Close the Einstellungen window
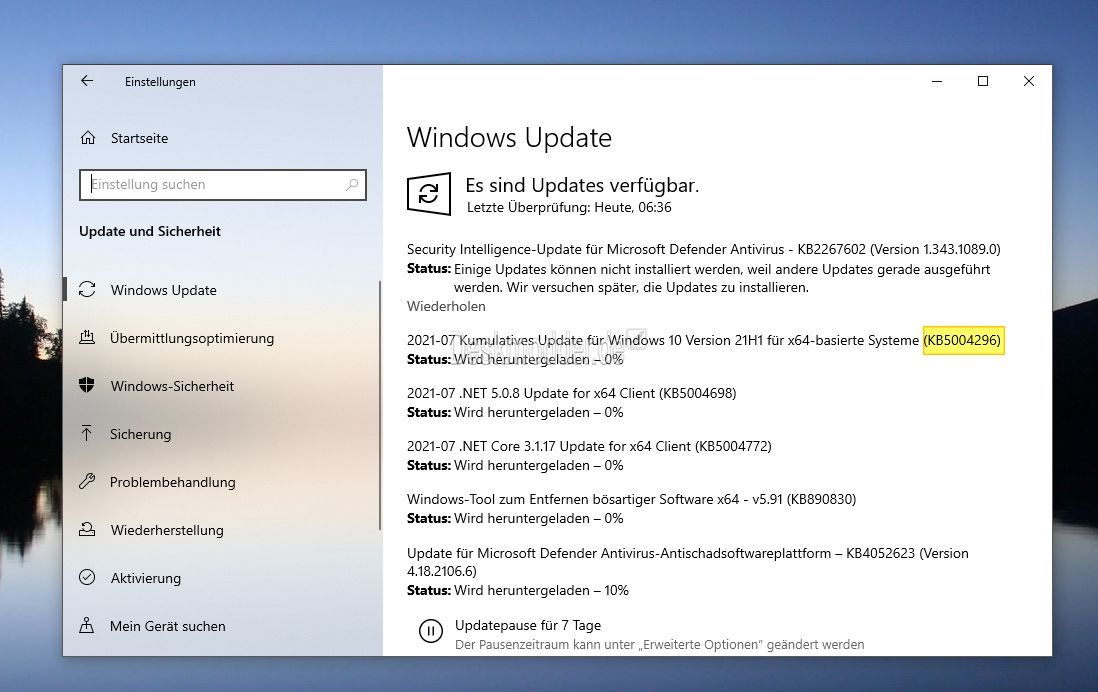The height and width of the screenshot is (692, 1098). (1029, 81)
